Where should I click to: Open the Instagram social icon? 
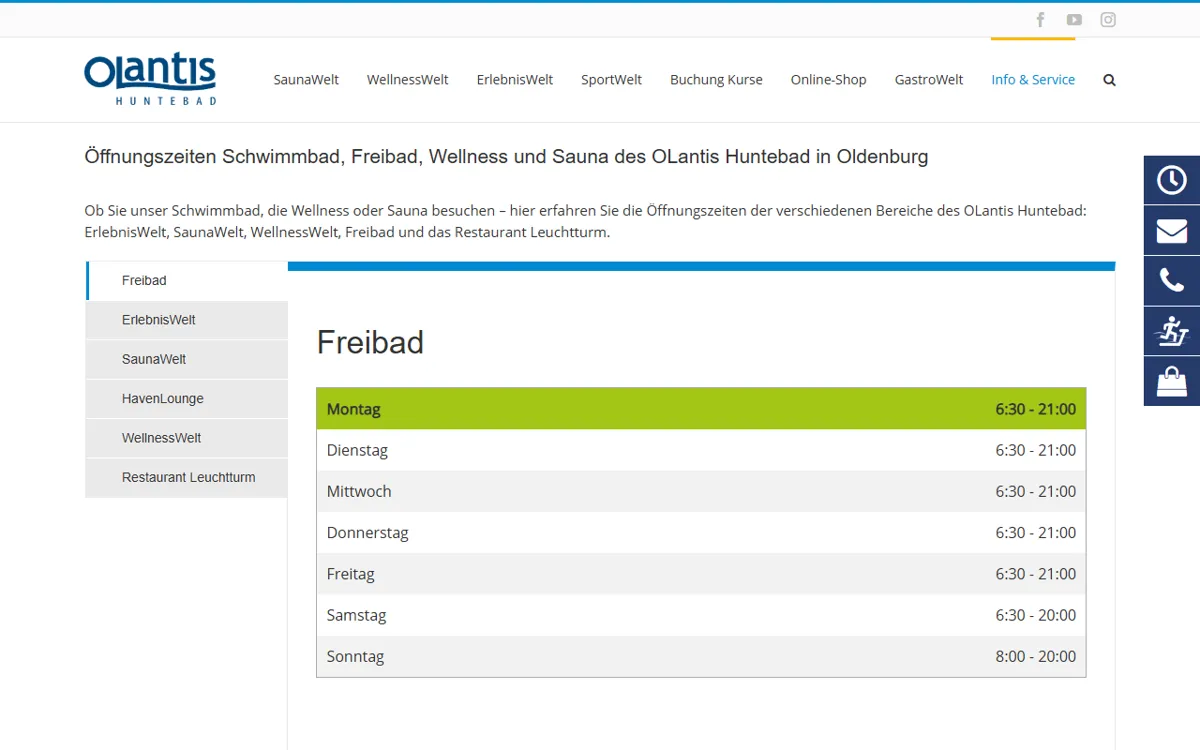coord(1108,20)
